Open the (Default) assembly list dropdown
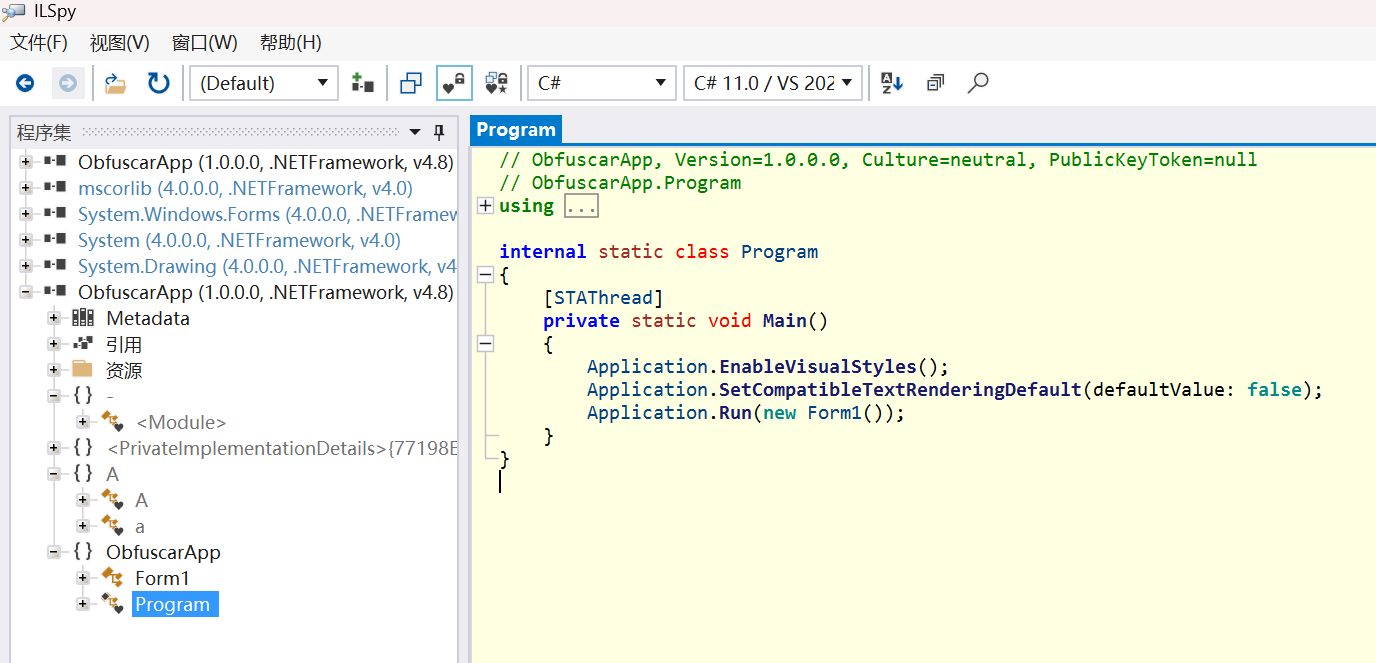Image resolution: width=1376 pixels, height=663 pixels. point(265,83)
